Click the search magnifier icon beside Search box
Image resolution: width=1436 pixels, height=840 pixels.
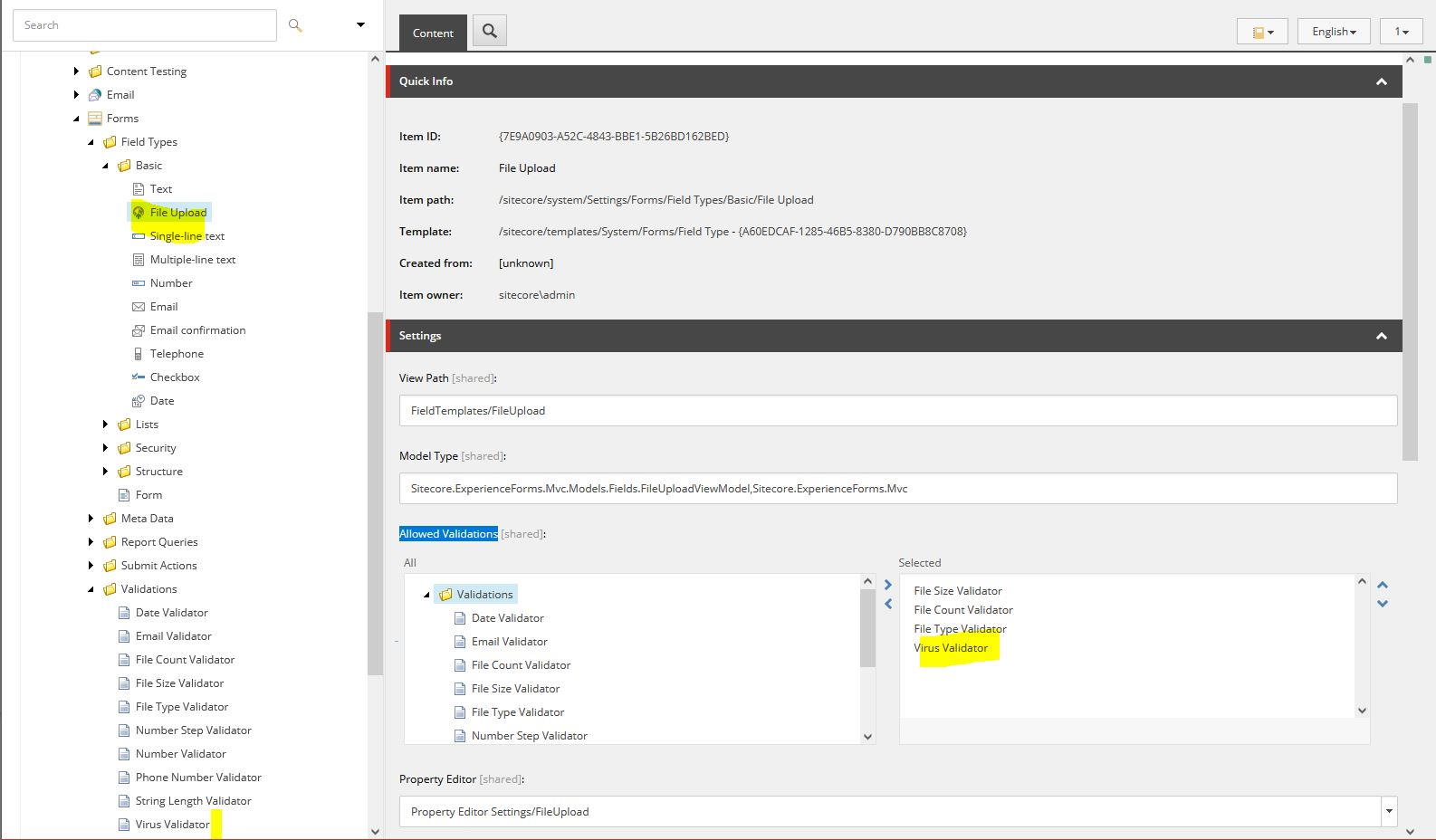click(x=295, y=25)
